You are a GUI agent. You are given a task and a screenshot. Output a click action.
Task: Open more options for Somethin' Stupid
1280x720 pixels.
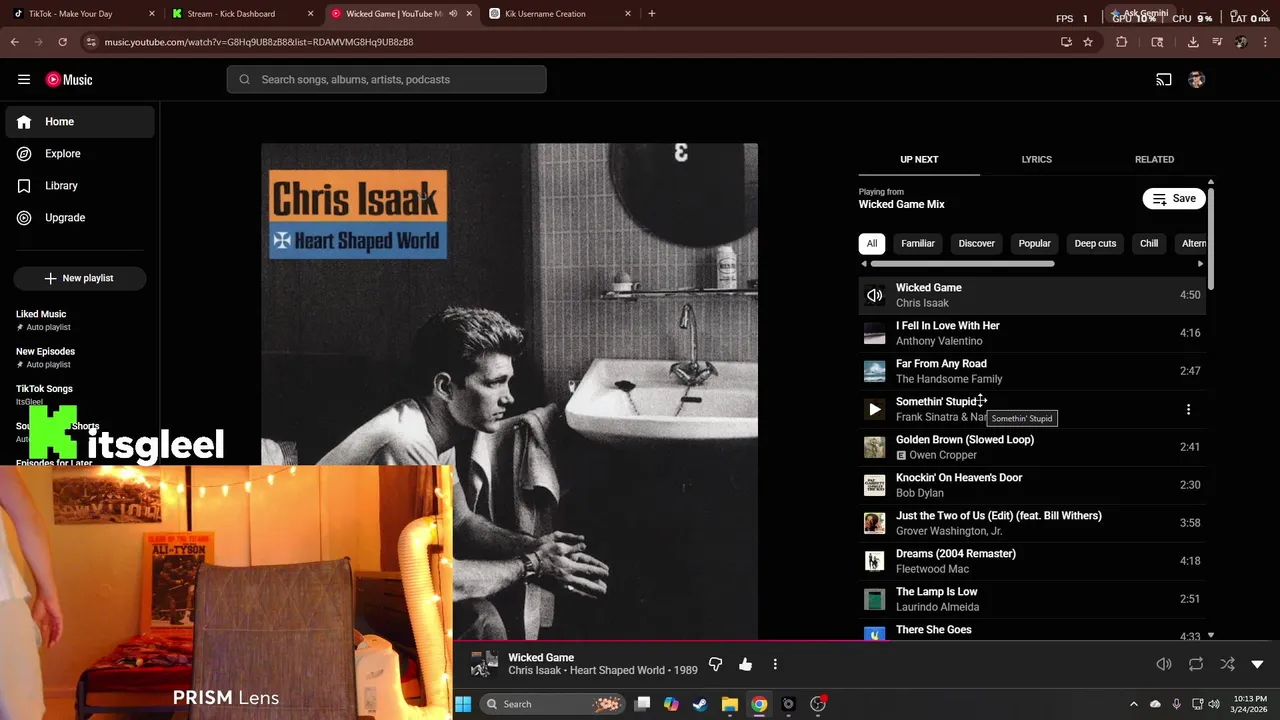[x=1188, y=409]
